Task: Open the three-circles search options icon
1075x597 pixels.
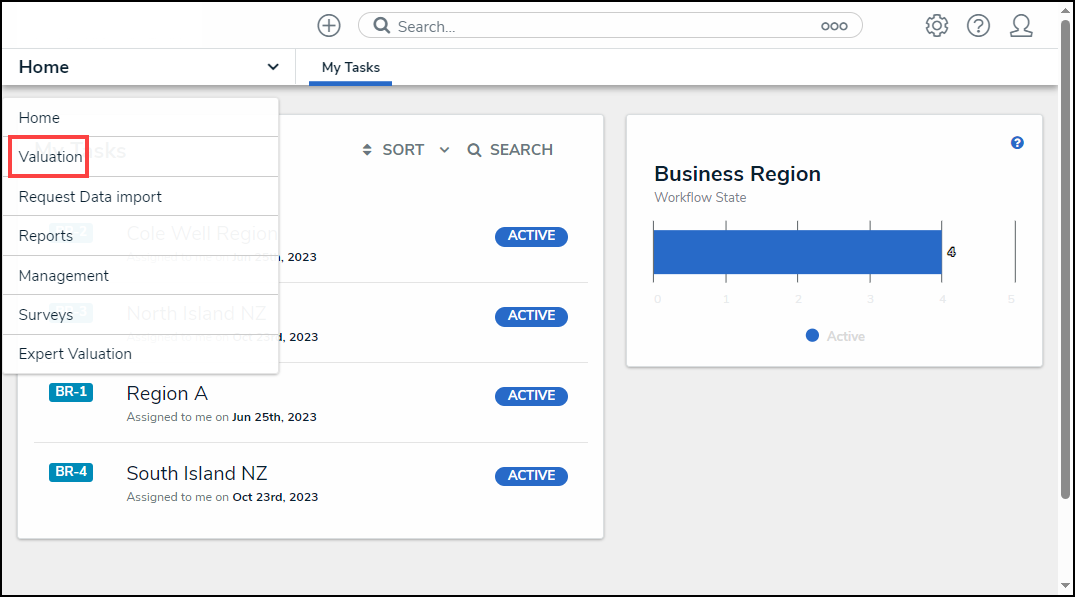Action: [x=834, y=26]
